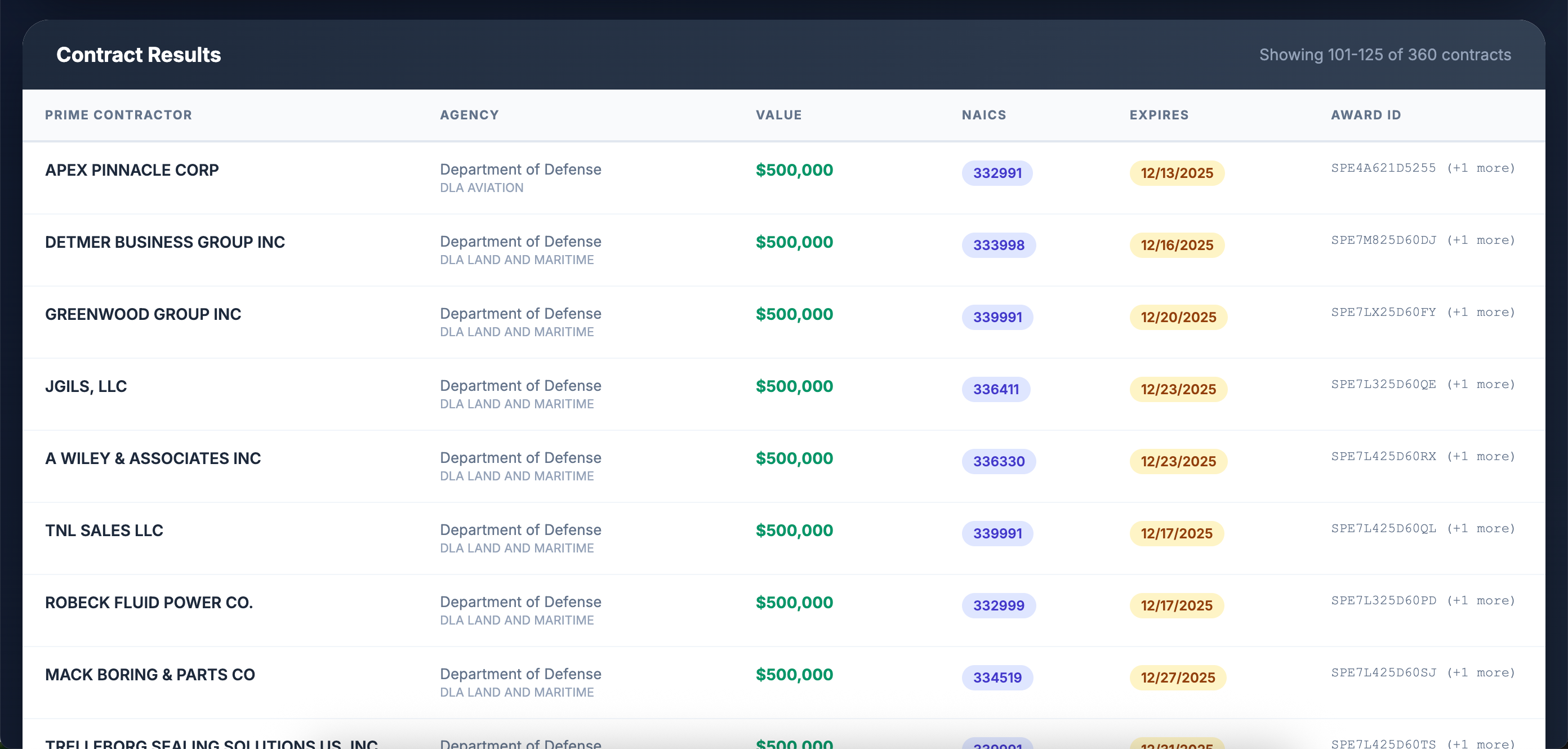Expand the +1 more link for SPE4A621D5255
1568x749 pixels.
[x=1480, y=168]
